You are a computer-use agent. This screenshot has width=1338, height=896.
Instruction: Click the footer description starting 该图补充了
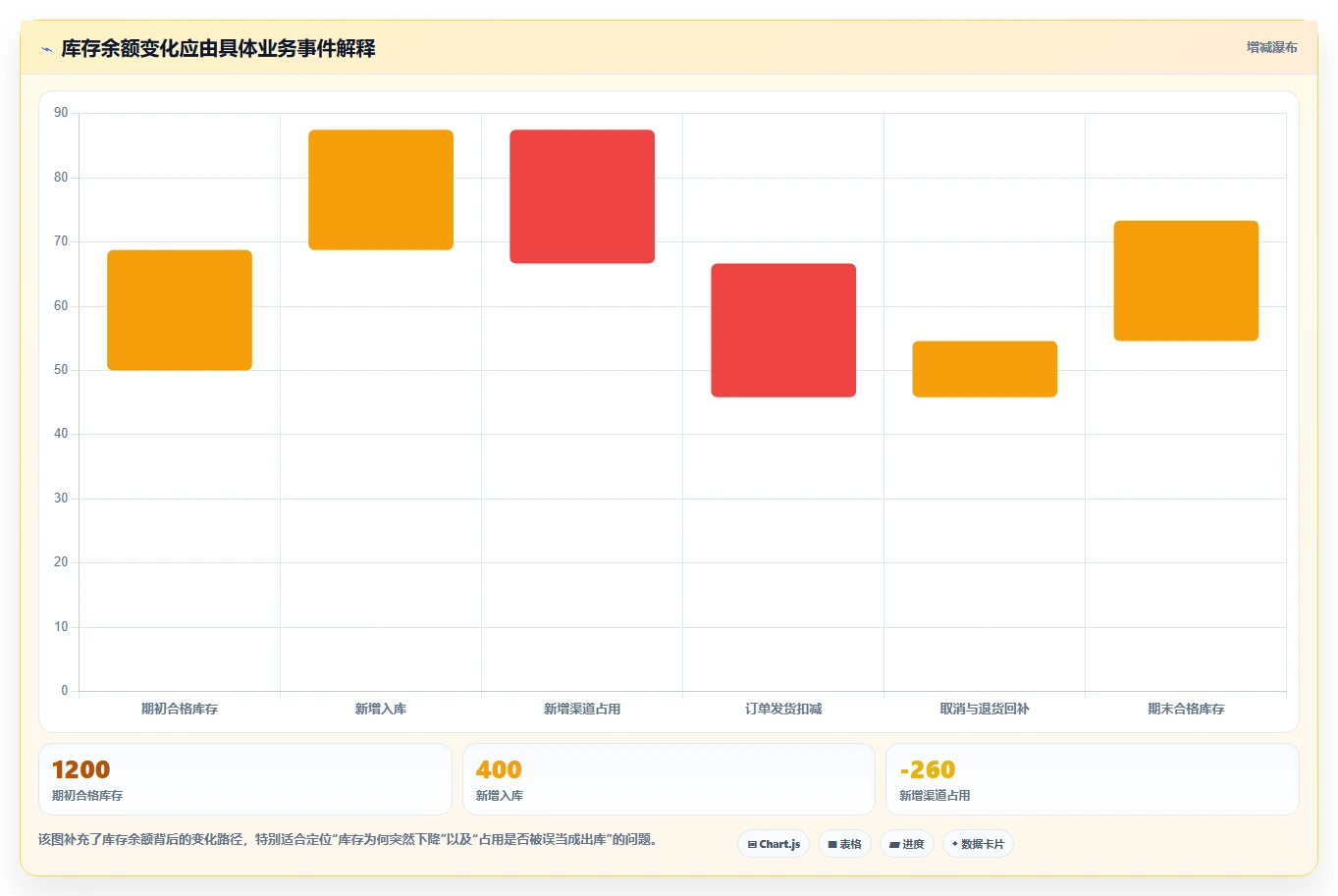coord(348,839)
